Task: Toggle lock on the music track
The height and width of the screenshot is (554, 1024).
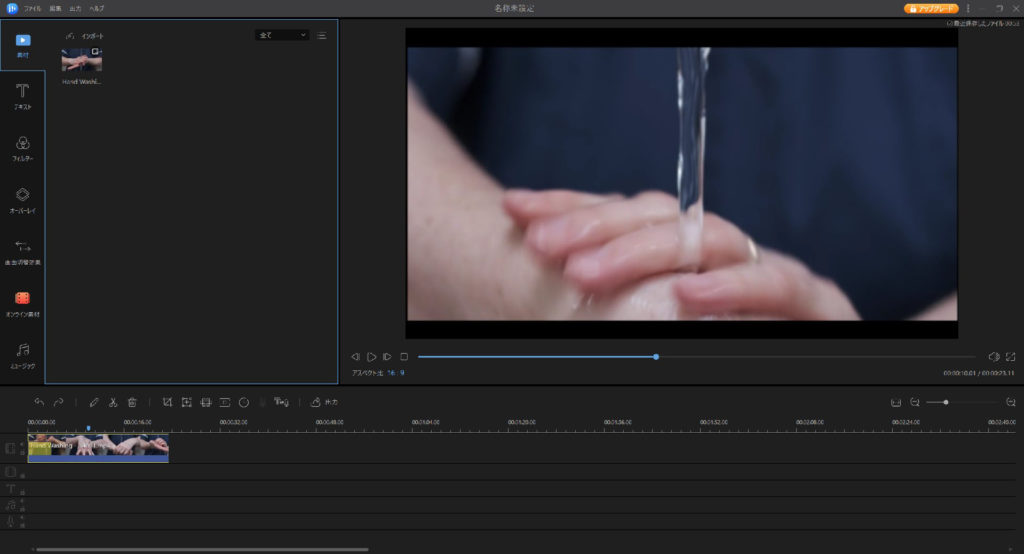Action: click(22, 509)
